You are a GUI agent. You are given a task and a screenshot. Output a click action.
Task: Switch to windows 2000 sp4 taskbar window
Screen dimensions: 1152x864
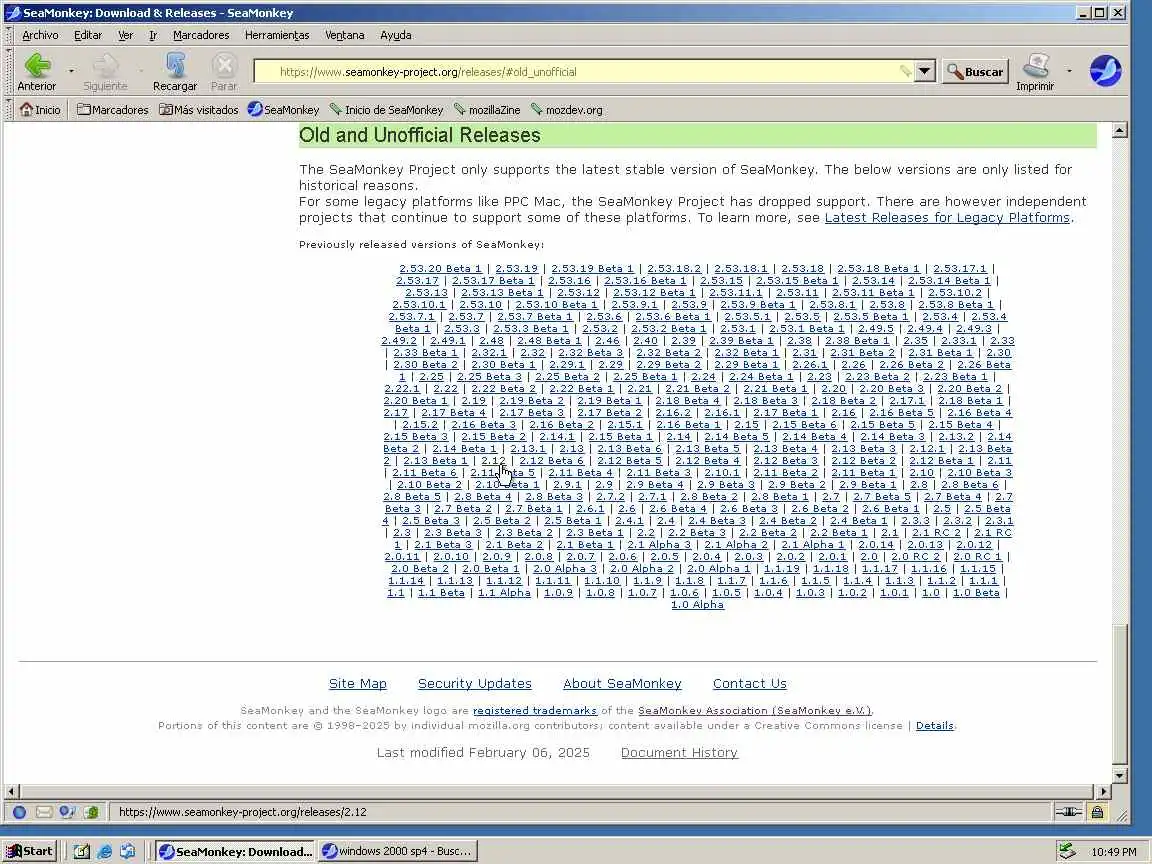(399, 852)
